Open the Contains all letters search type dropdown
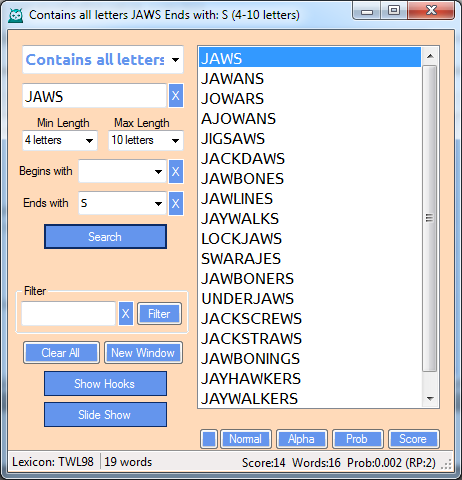The height and width of the screenshot is (480, 462). point(175,60)
